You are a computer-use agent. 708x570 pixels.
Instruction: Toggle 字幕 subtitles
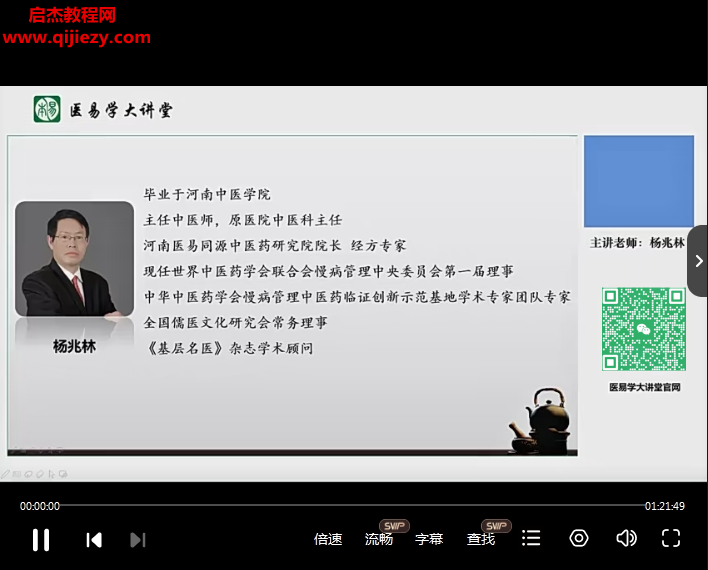tap(429, 539)
